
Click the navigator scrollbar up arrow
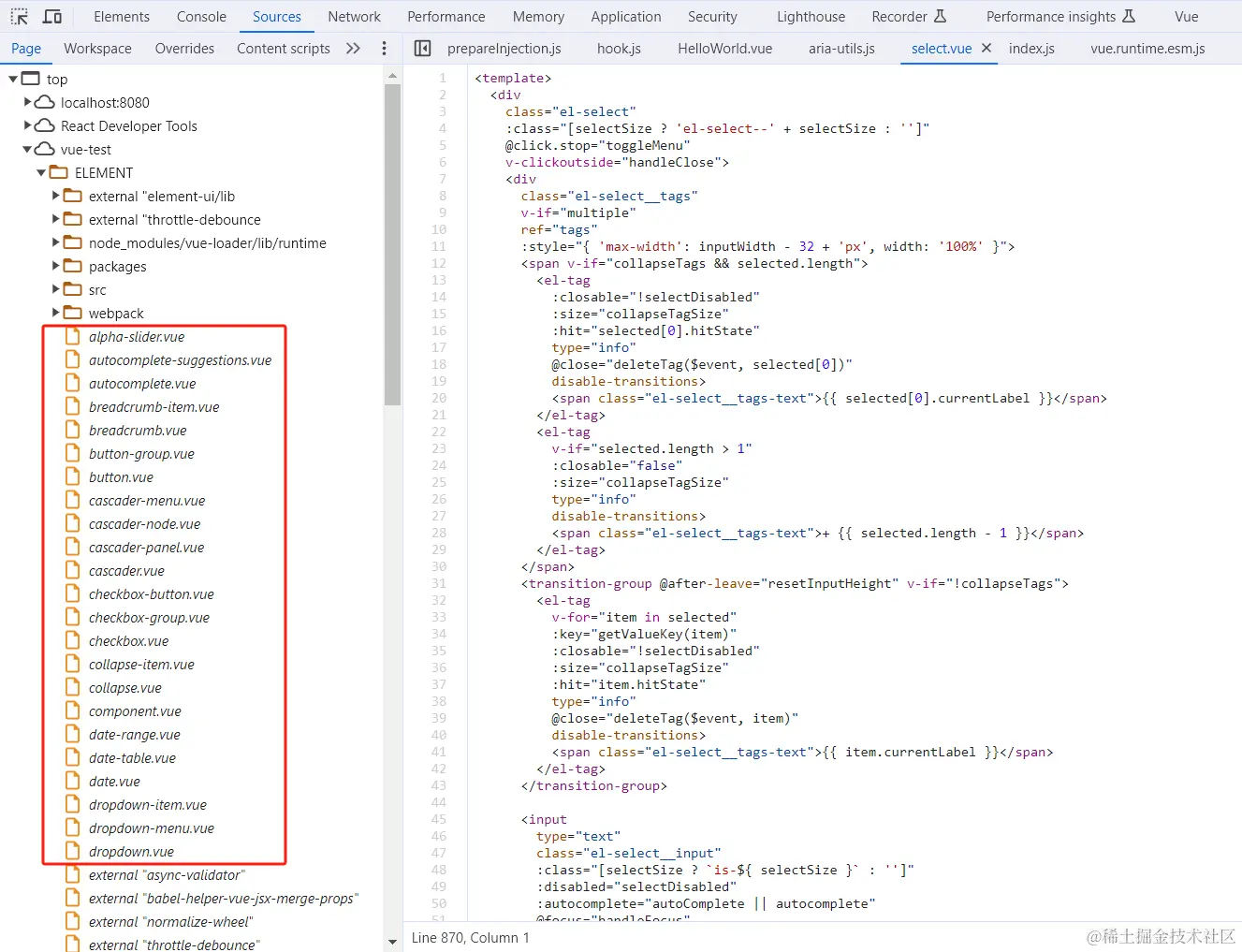392,75
